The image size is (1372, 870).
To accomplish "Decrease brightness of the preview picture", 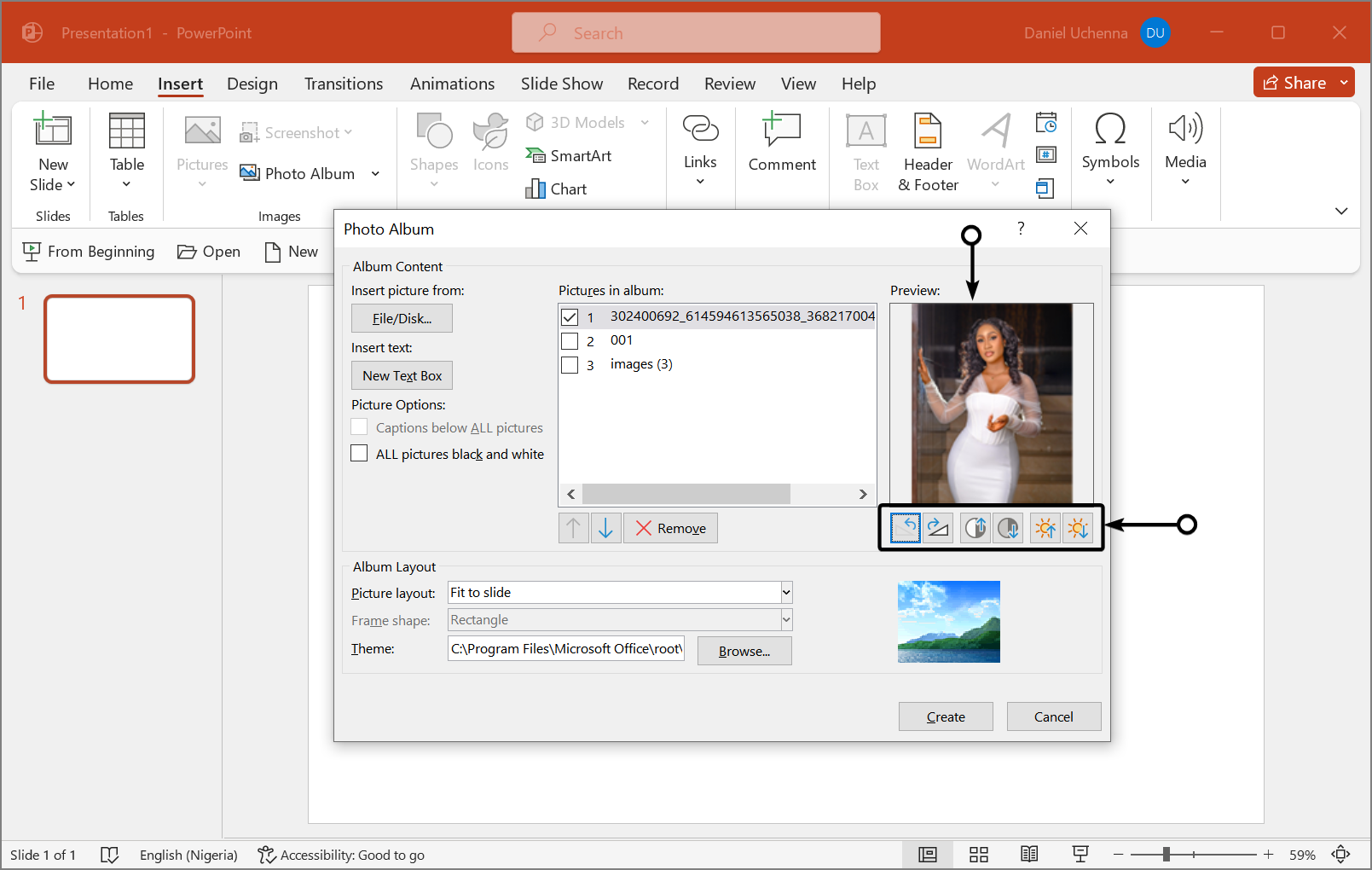I will coord(1078,528).
